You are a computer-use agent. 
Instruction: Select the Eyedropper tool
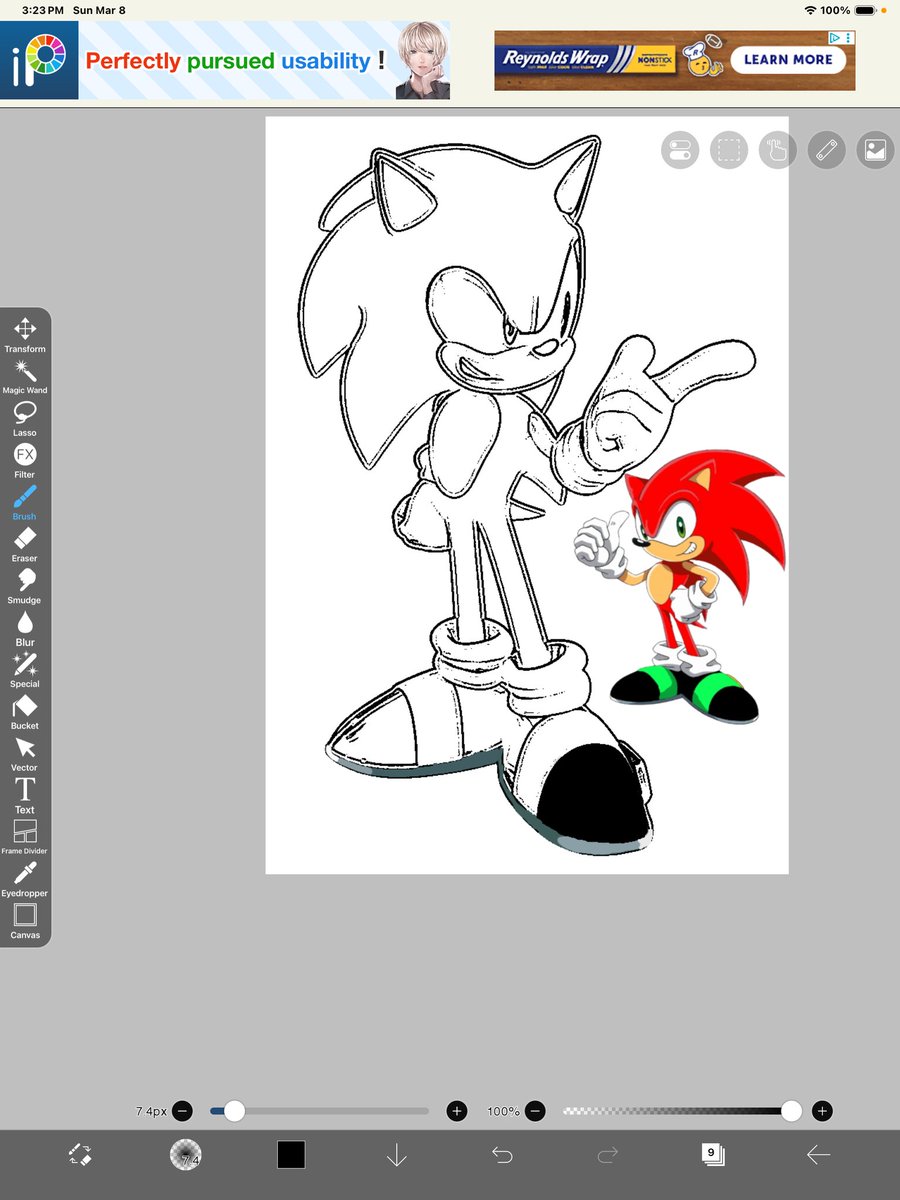pos(25,880)
